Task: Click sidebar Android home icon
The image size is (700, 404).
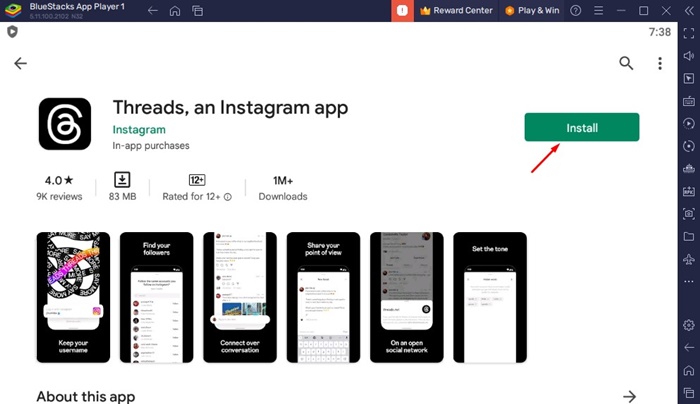Action: (x=689, y=370)
